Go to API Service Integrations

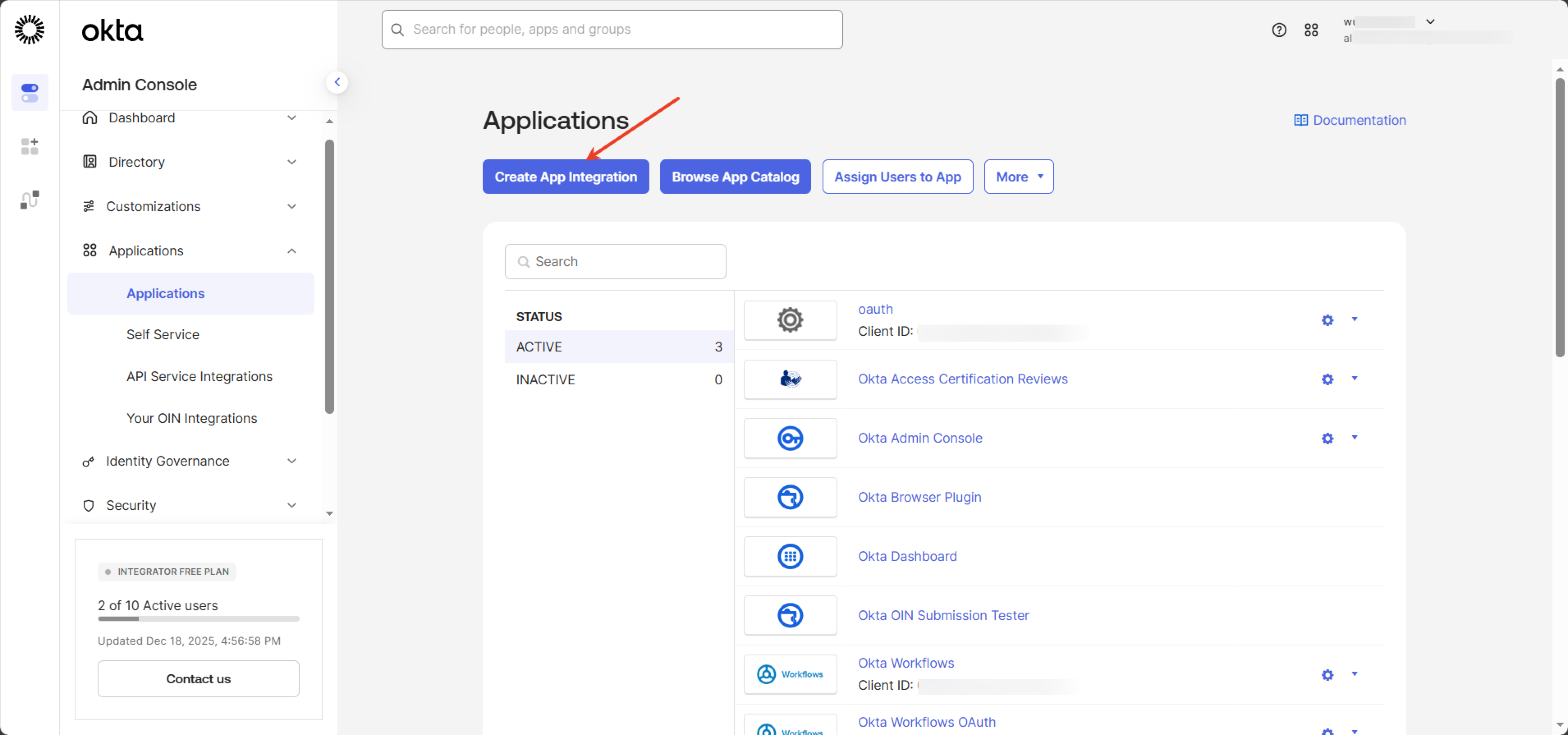(199, 377)
